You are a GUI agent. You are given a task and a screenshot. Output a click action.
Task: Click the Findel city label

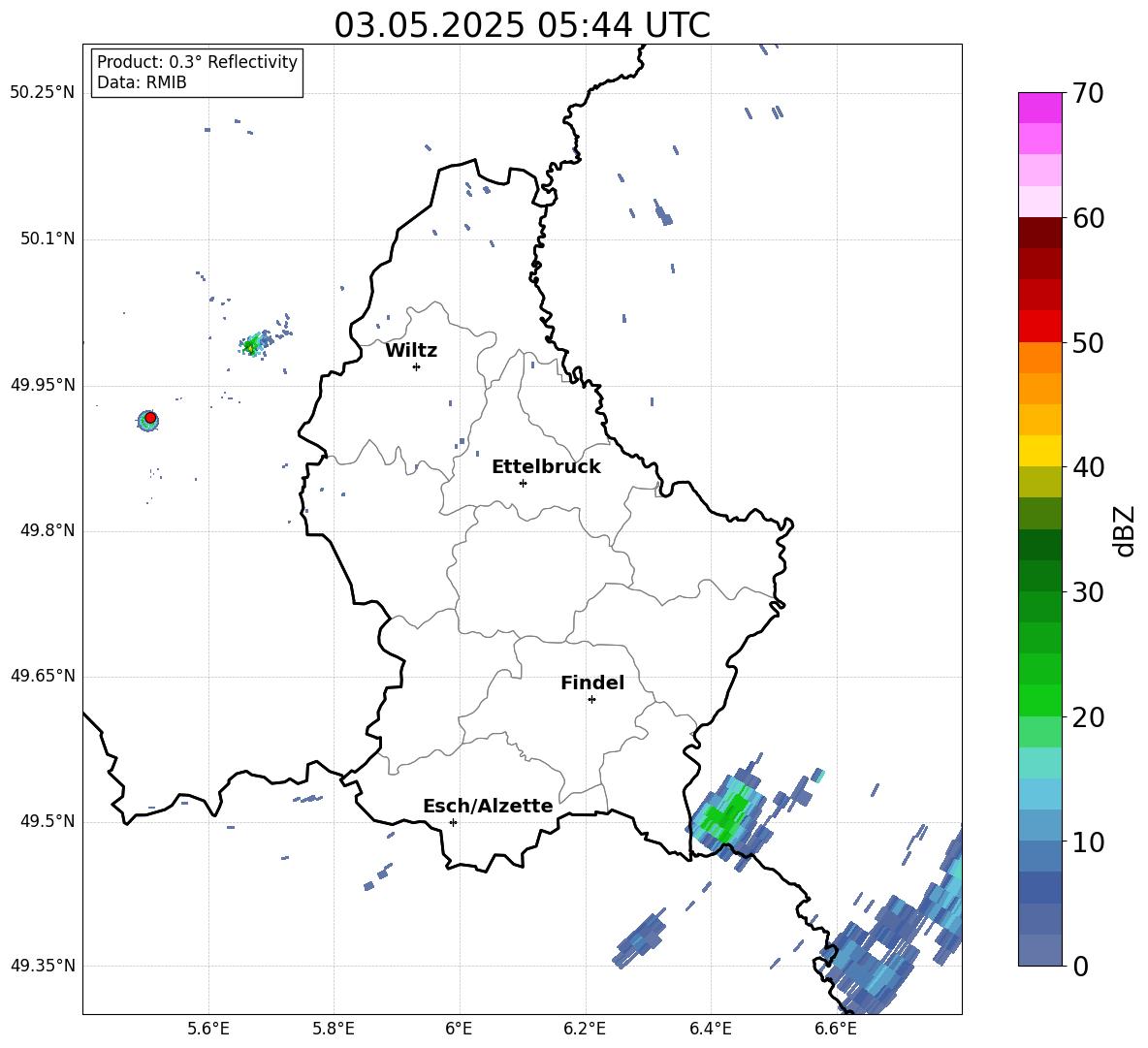pos(592,683)
